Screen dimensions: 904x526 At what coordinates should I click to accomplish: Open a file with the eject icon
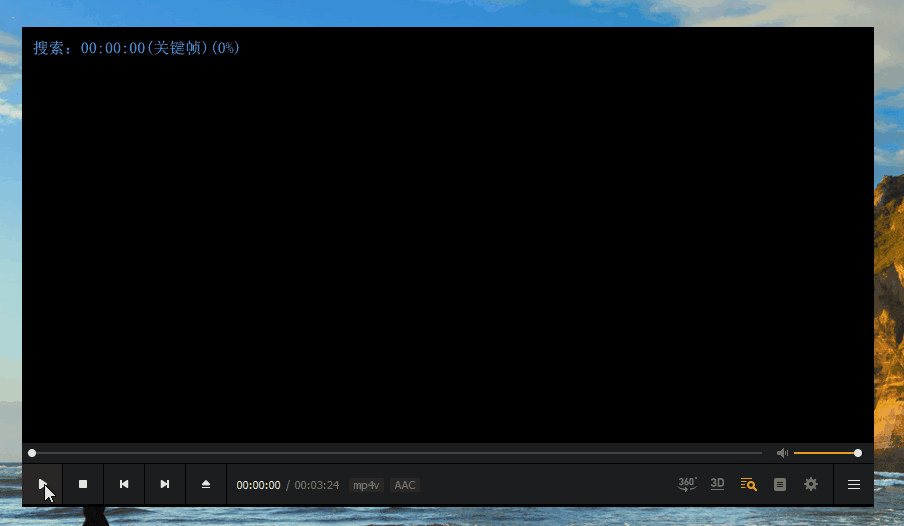[206, 484]
